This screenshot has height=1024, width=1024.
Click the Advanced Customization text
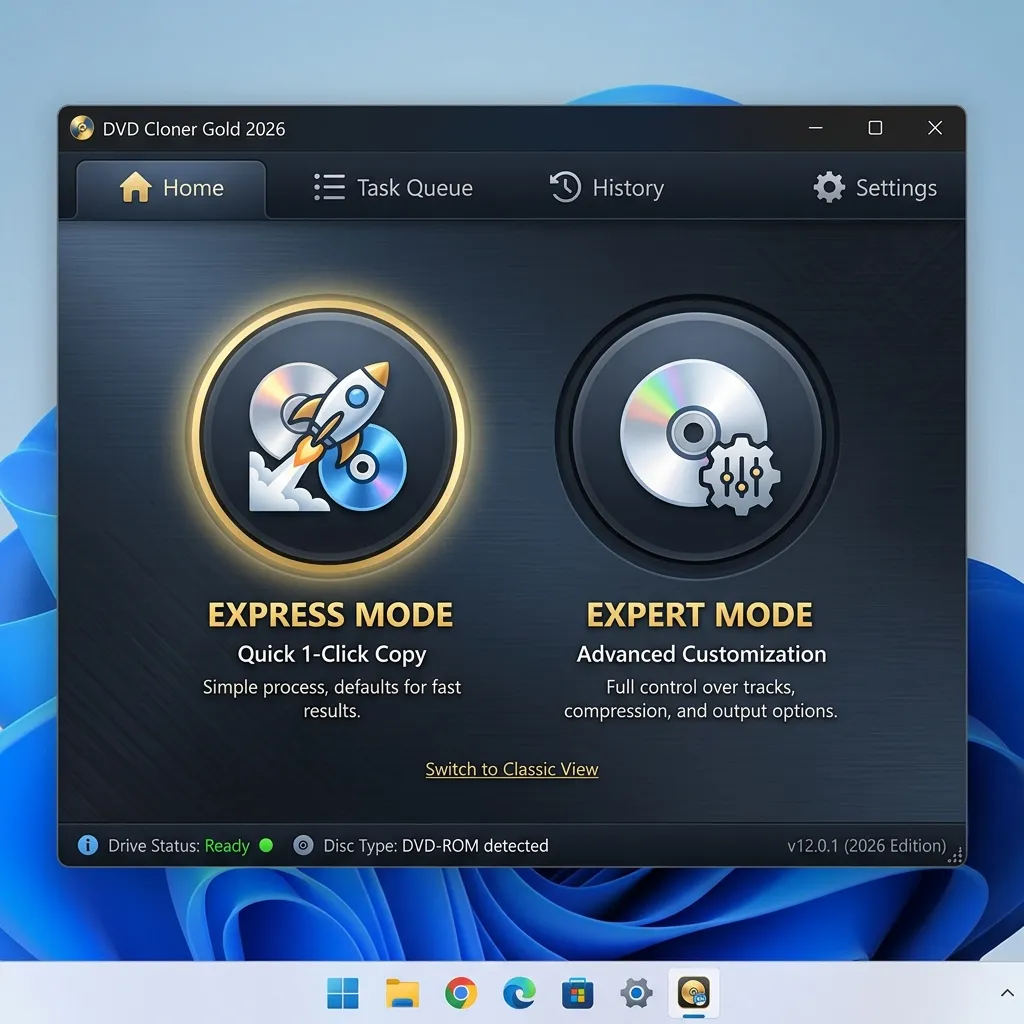click(701, 654)
